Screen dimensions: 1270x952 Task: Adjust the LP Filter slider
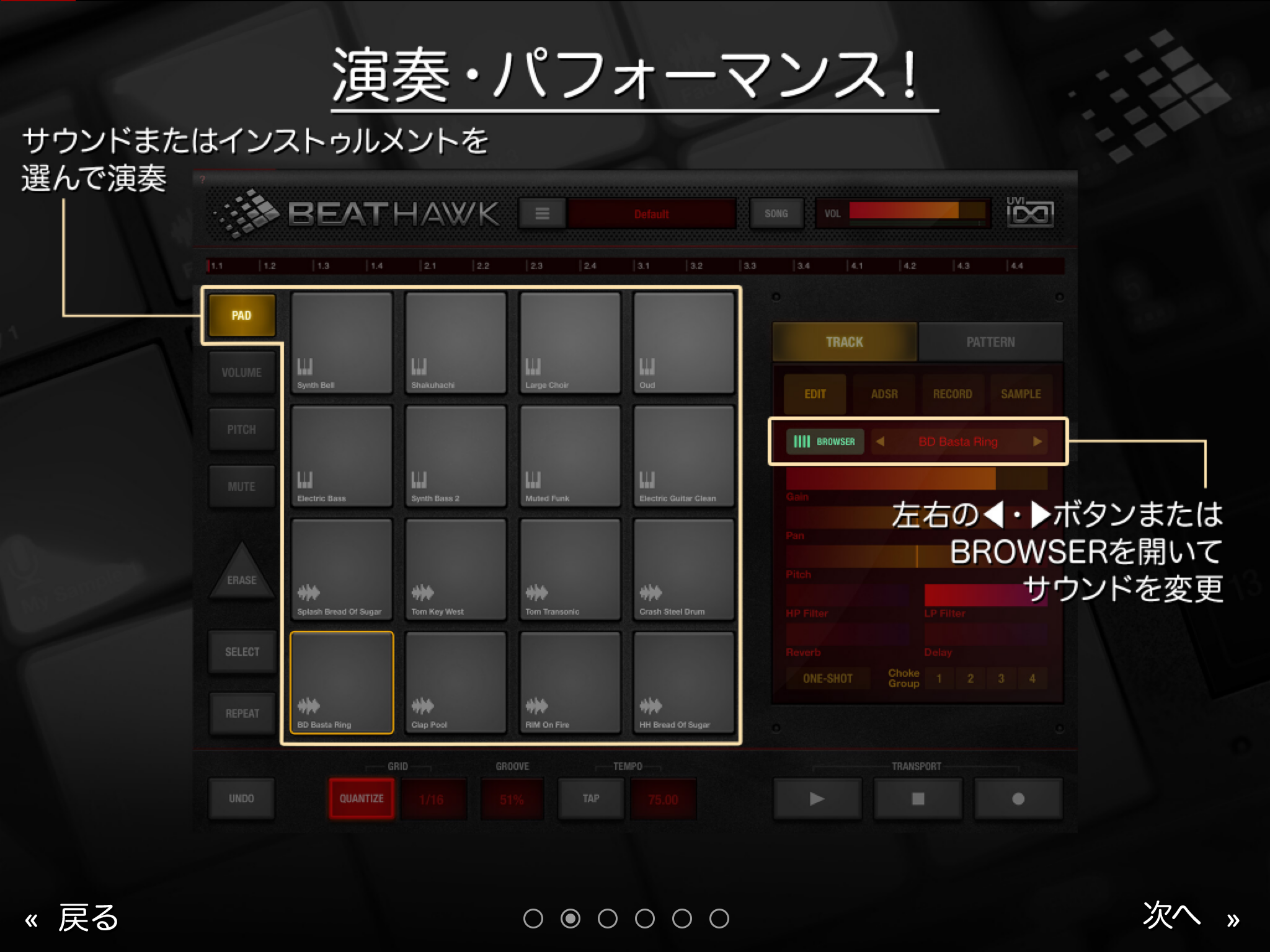pyautogui.click(x=986, y=595)
